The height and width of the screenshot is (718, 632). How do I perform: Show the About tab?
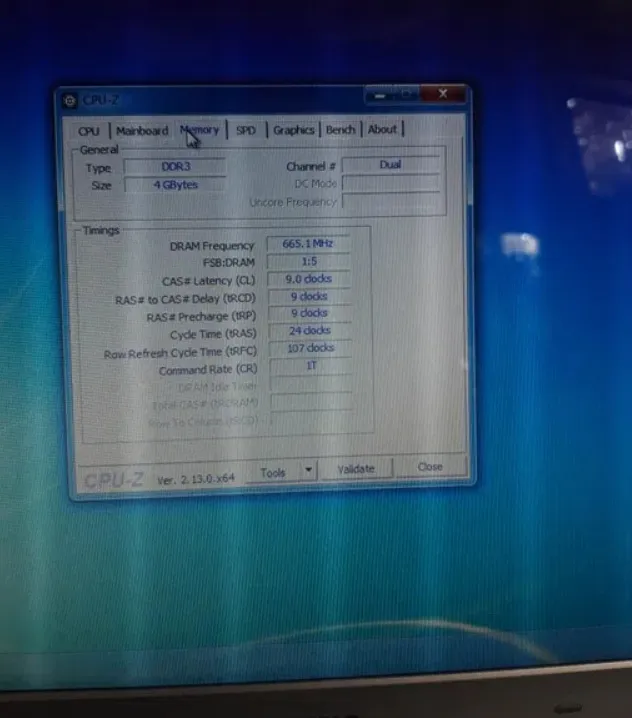click(382, 129)
